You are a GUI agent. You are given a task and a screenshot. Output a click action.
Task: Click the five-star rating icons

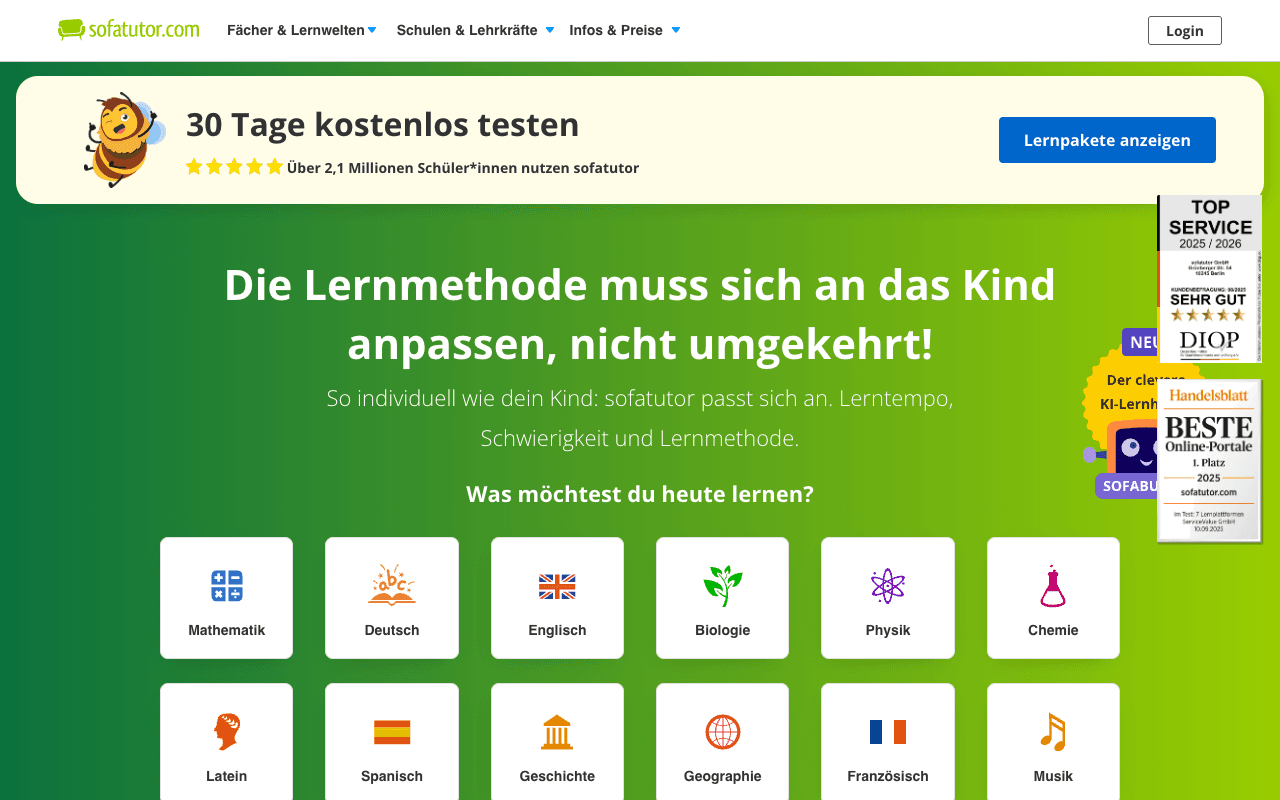click(235, 167)
